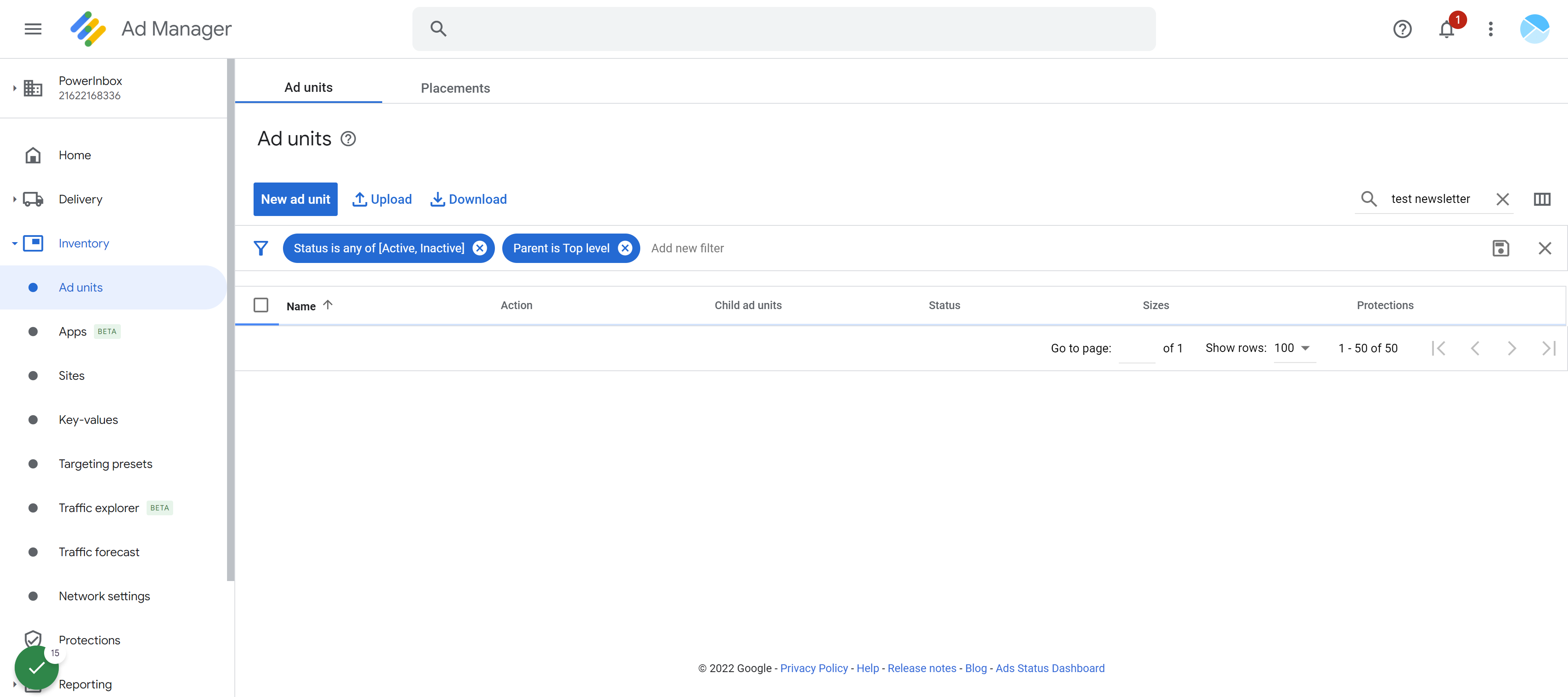The width and height of the screenshot is (1568, 697).
Task: Open Home in the sidebar
Action: [74, 155]
